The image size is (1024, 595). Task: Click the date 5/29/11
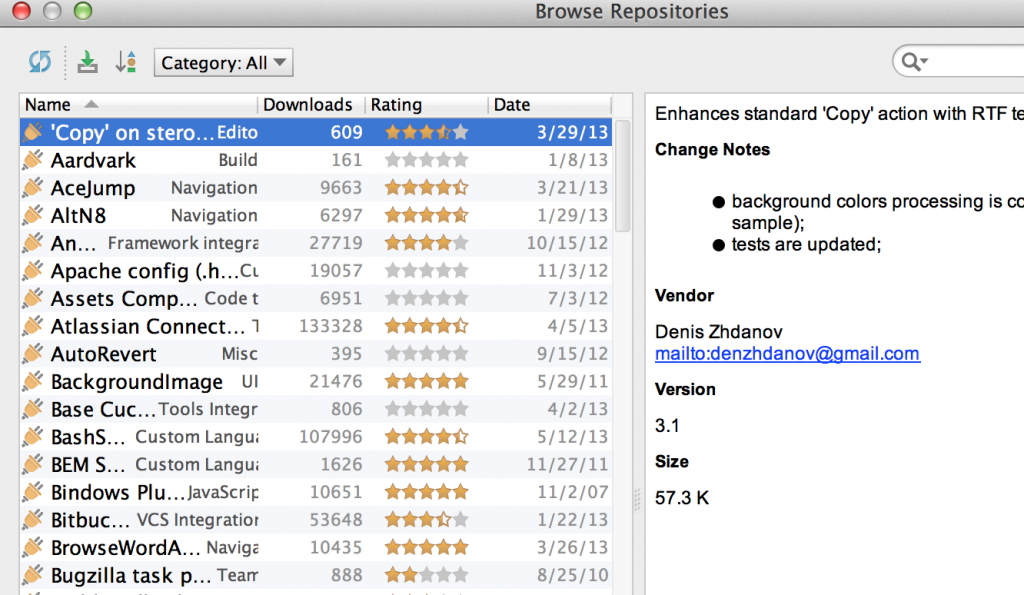572,381
